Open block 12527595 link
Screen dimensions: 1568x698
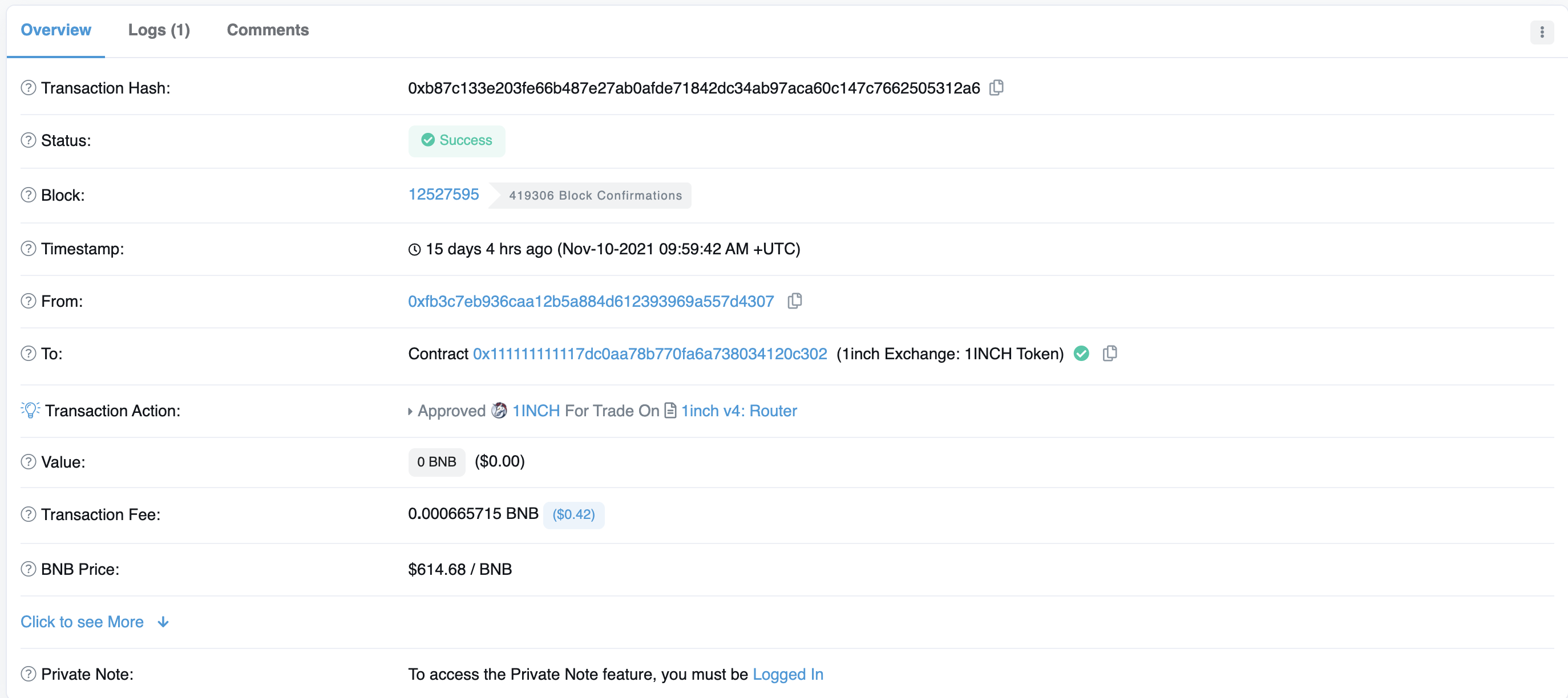tap(444, 194)
